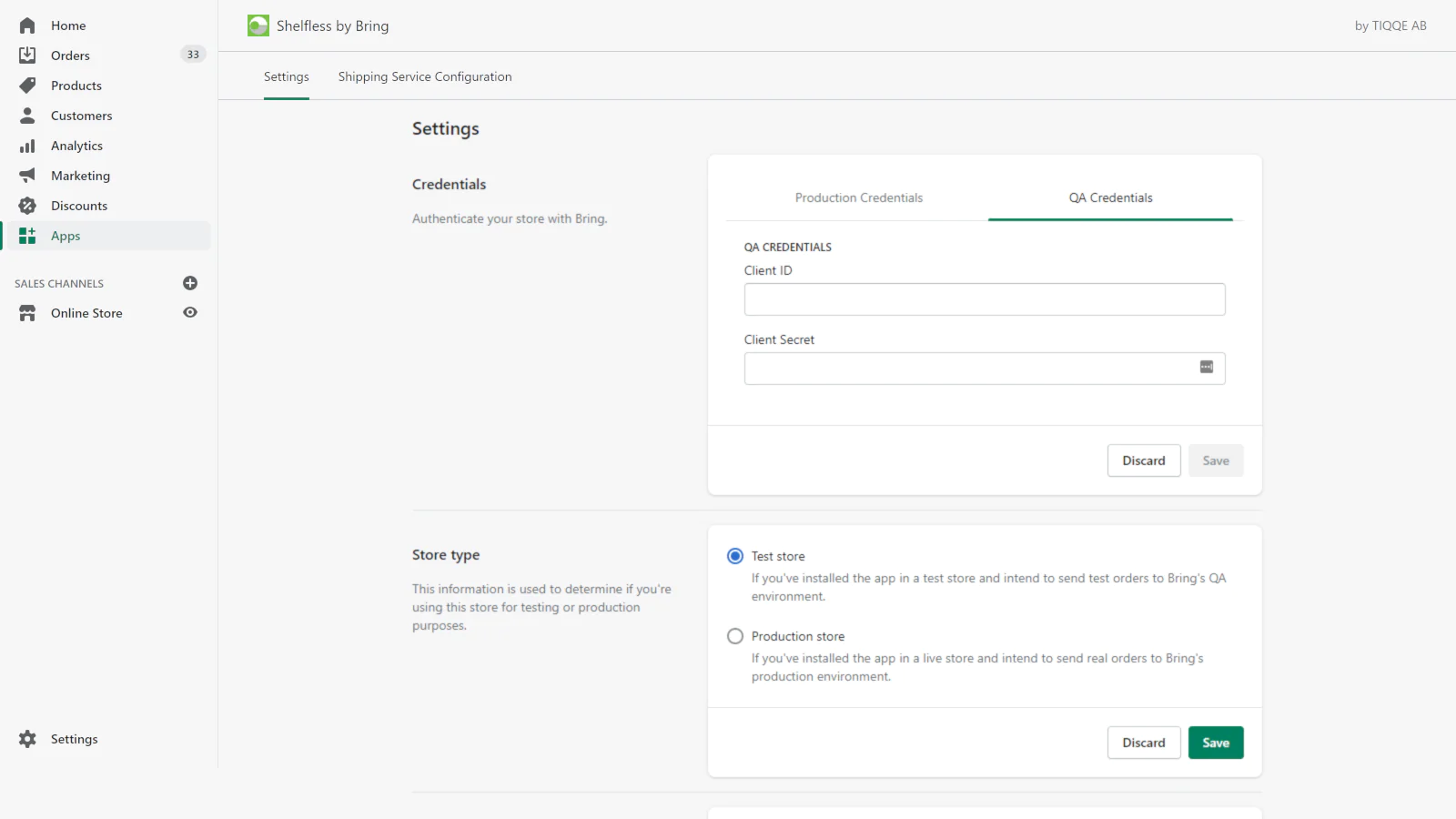Add a sales channel with plus icon
The width and height of the screenshot is (1456, 819).
point(190,283)
